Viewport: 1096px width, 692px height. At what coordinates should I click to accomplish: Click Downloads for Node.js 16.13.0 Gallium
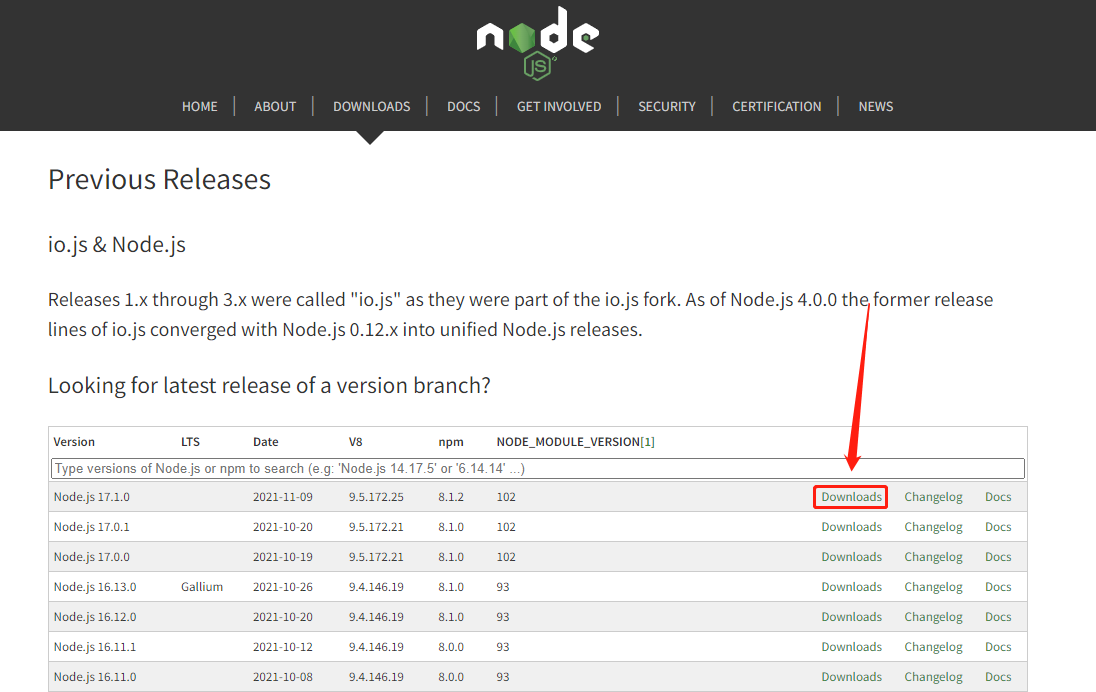coord(851,587)
